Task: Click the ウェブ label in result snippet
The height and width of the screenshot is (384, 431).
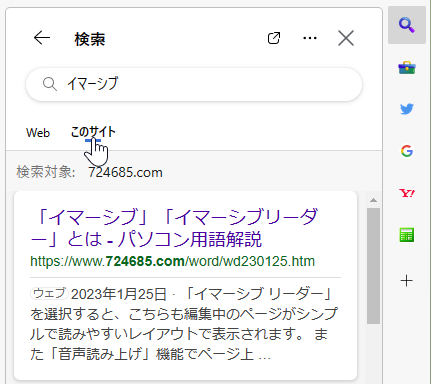Action: [49, 293]
